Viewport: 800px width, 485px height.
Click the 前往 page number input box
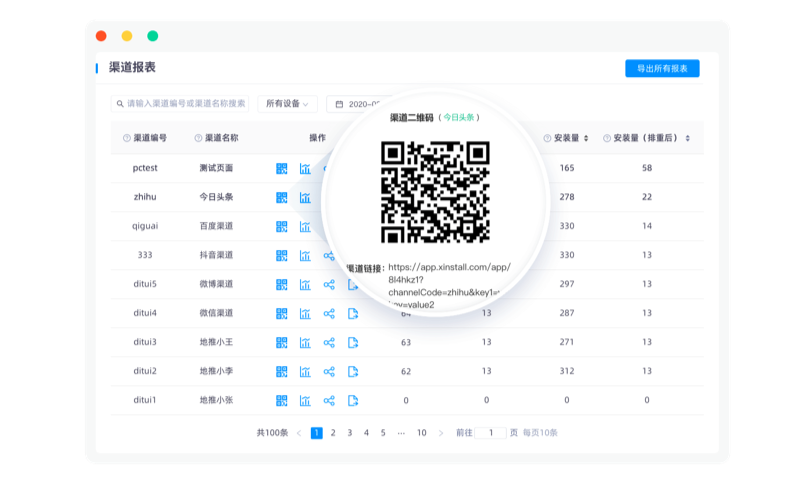(x=491, y=433)
